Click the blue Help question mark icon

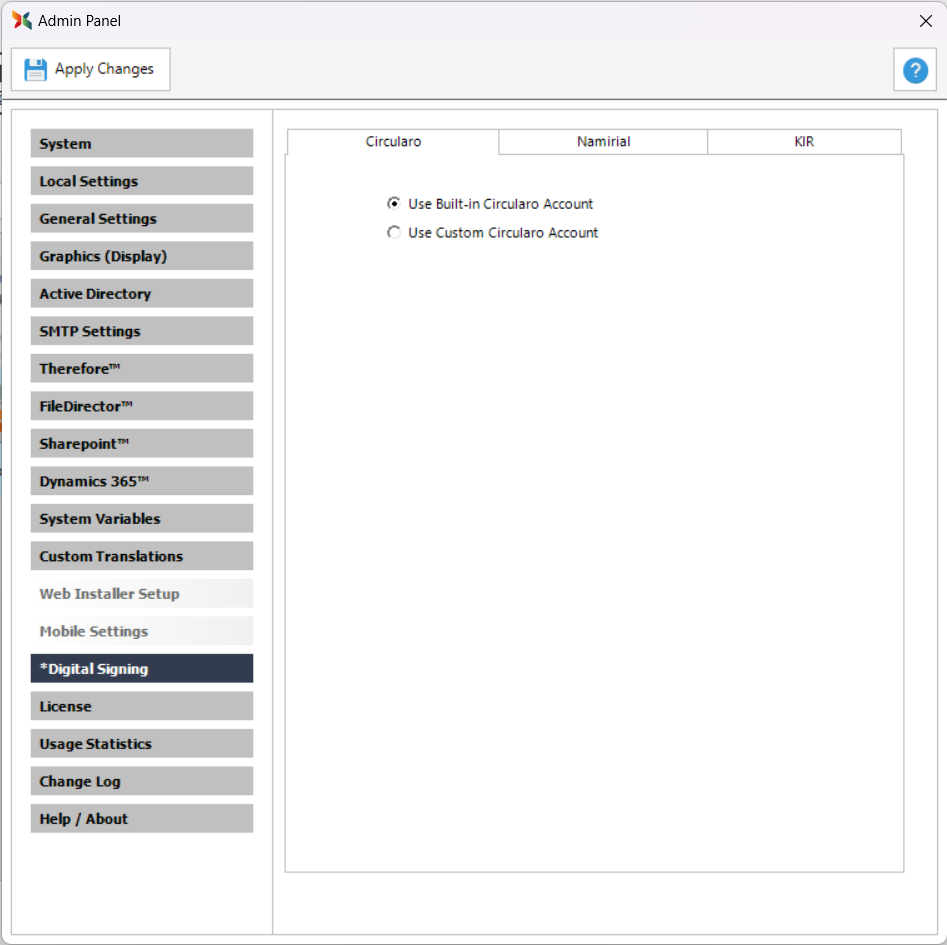click(915, 70)
